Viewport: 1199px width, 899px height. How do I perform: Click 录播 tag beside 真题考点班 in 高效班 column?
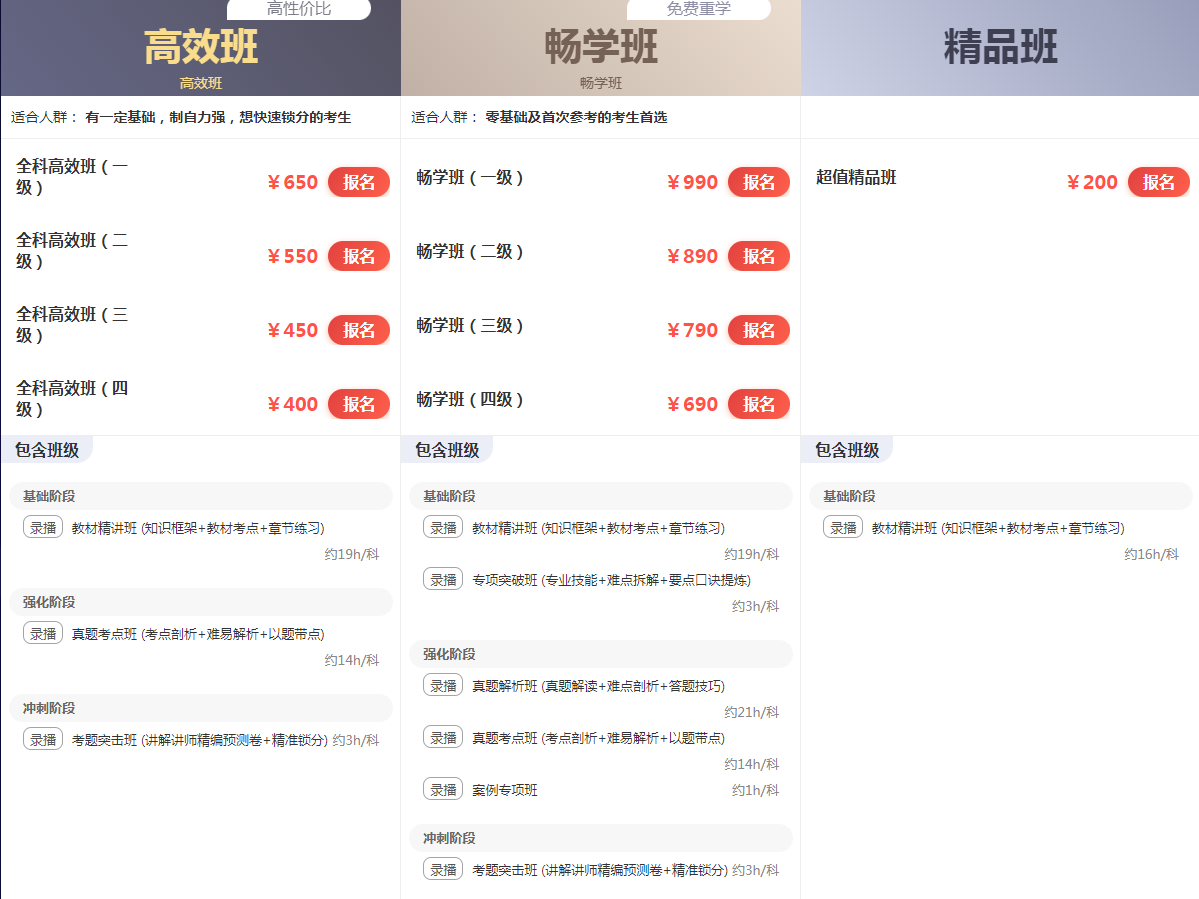point(44,634)
